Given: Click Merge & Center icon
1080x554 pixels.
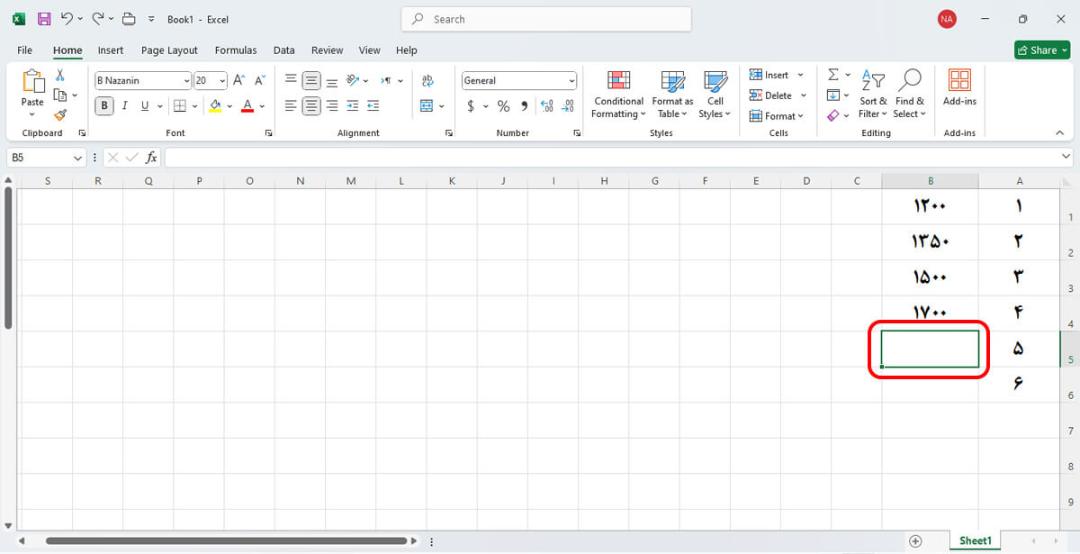Looking at the screenshot, I should [x=427, y=105].
